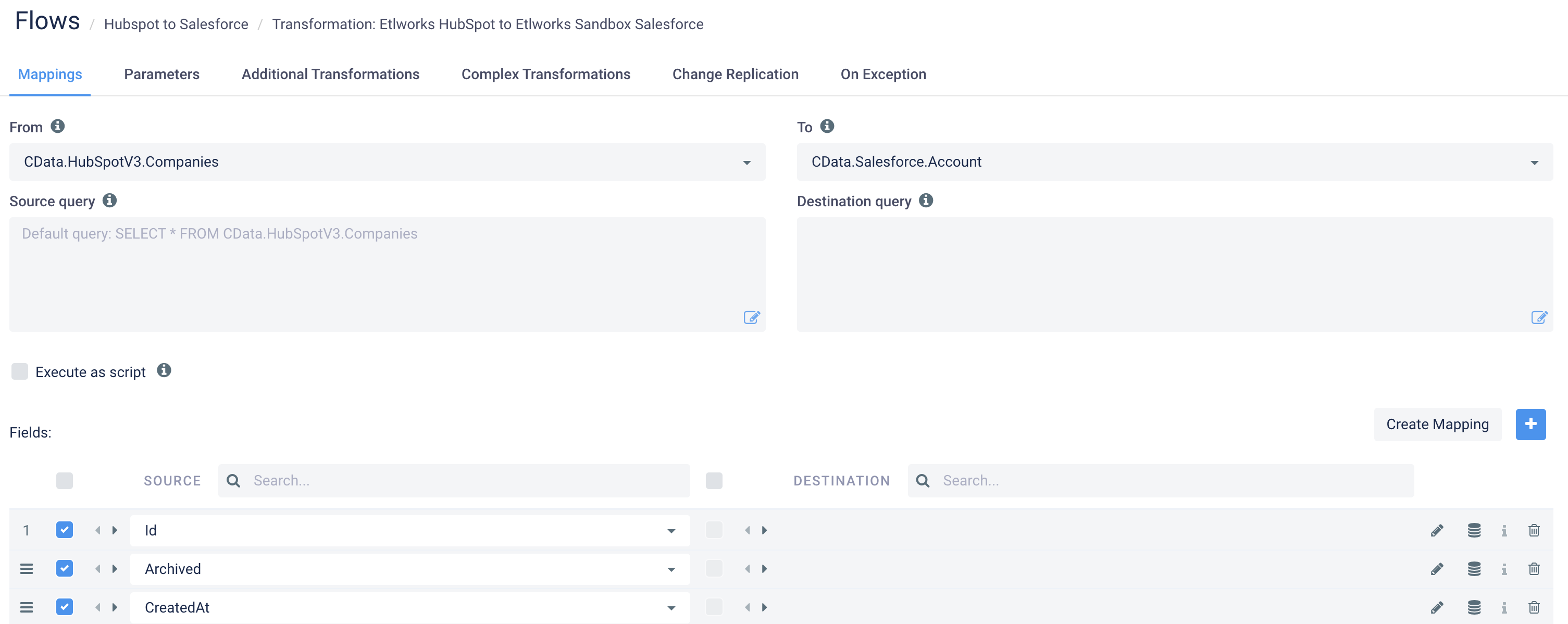Show the Destination query info tooltip icon
Image resolution: width=1568 pixels, height=624 pixels.
click(x=926, y=201)
